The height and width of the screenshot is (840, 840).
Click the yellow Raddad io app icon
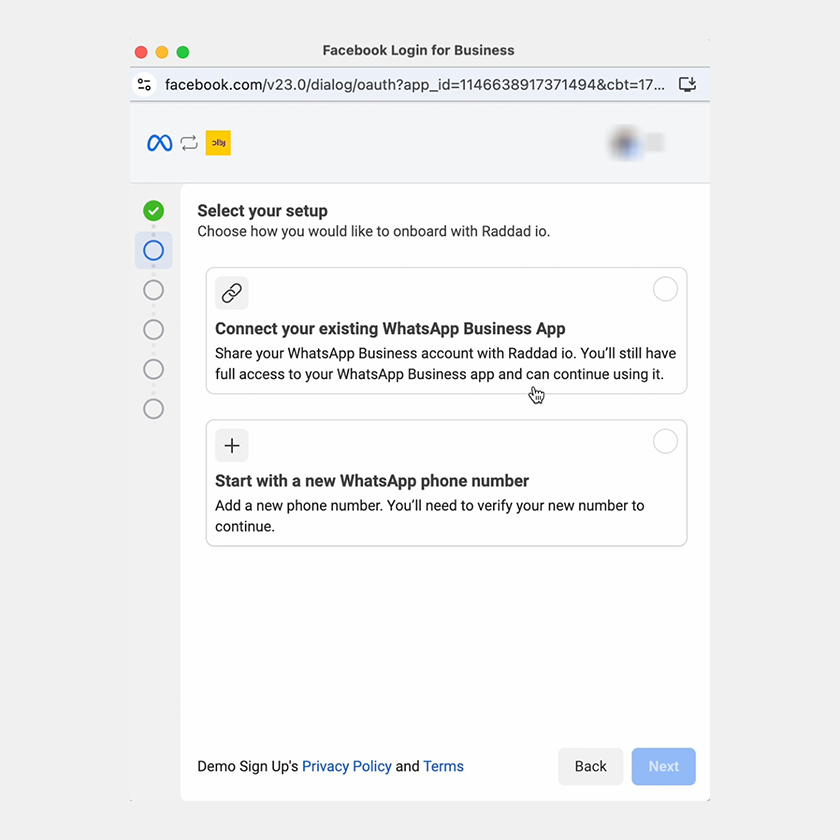[218, 143]
